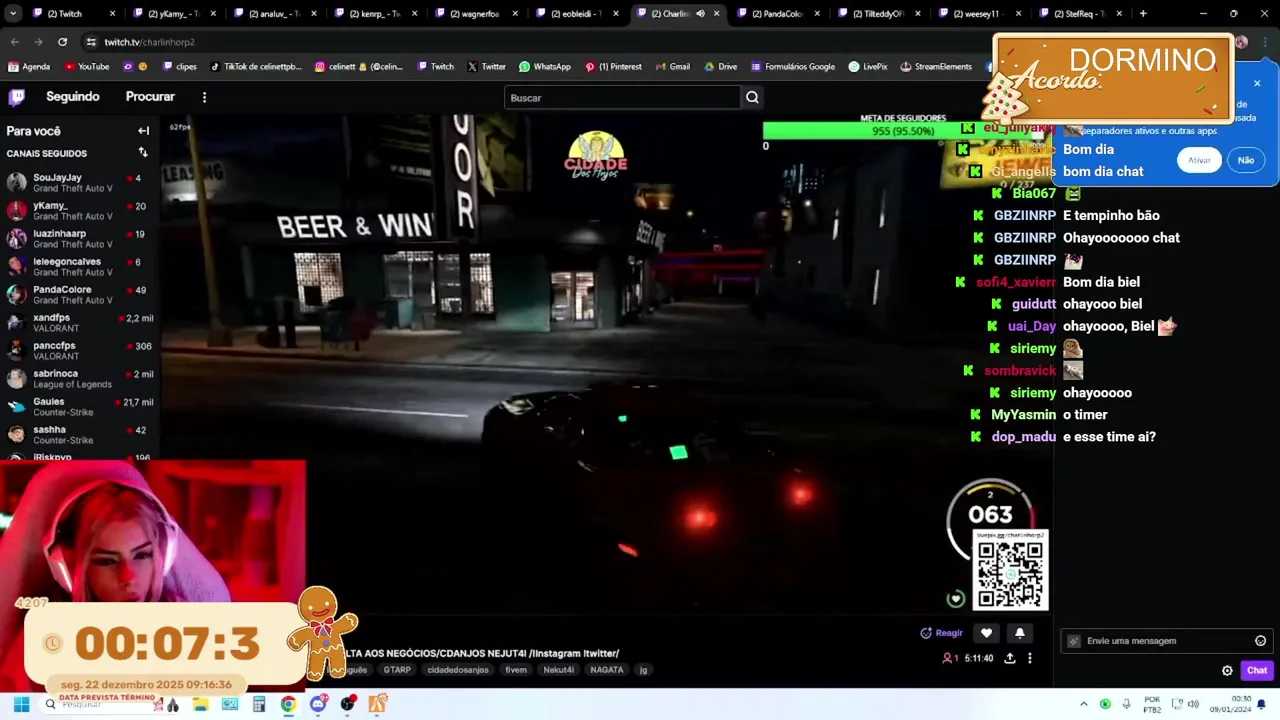Viewport: 1280px width, 720px height.
Task: Click the Reagir button
Action: 942,633
